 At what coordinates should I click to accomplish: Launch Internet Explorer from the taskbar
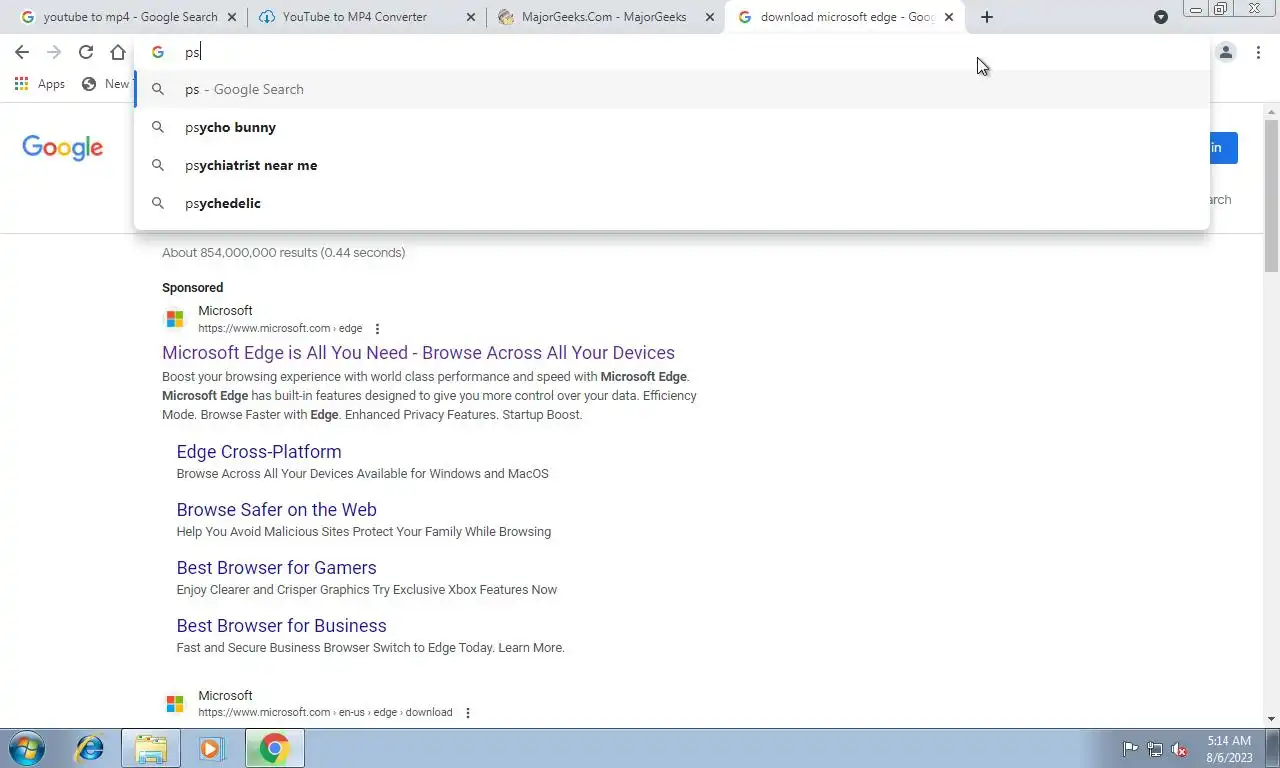coord(90,748)
